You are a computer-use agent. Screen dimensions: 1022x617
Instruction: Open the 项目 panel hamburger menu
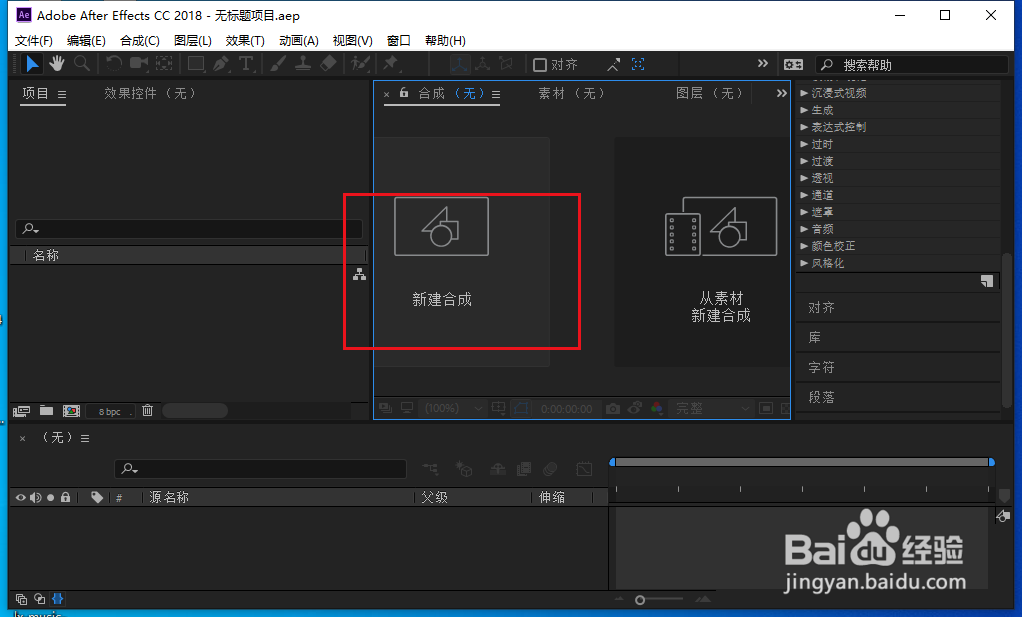(x=62, y=94)
